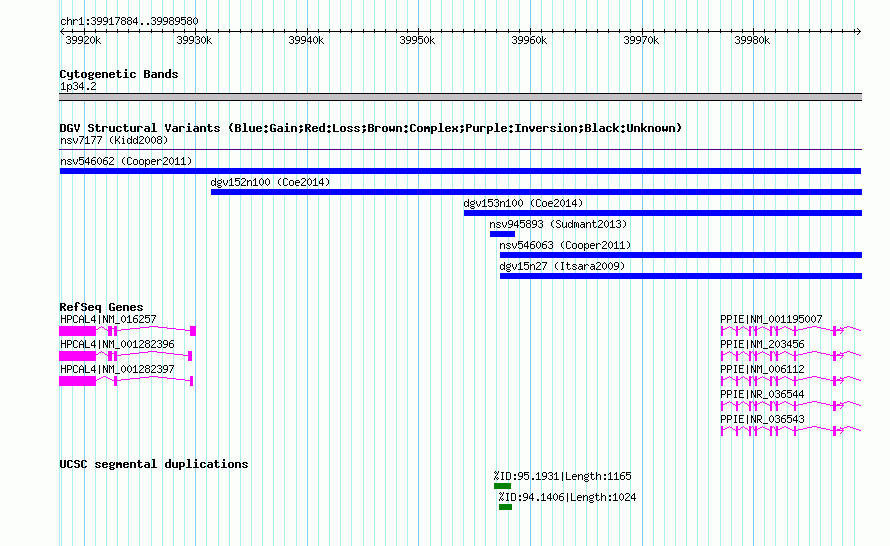Open the RefSeq Genes track title
The height and width of the screenshot is (546, 890).
tap(101, 306)
